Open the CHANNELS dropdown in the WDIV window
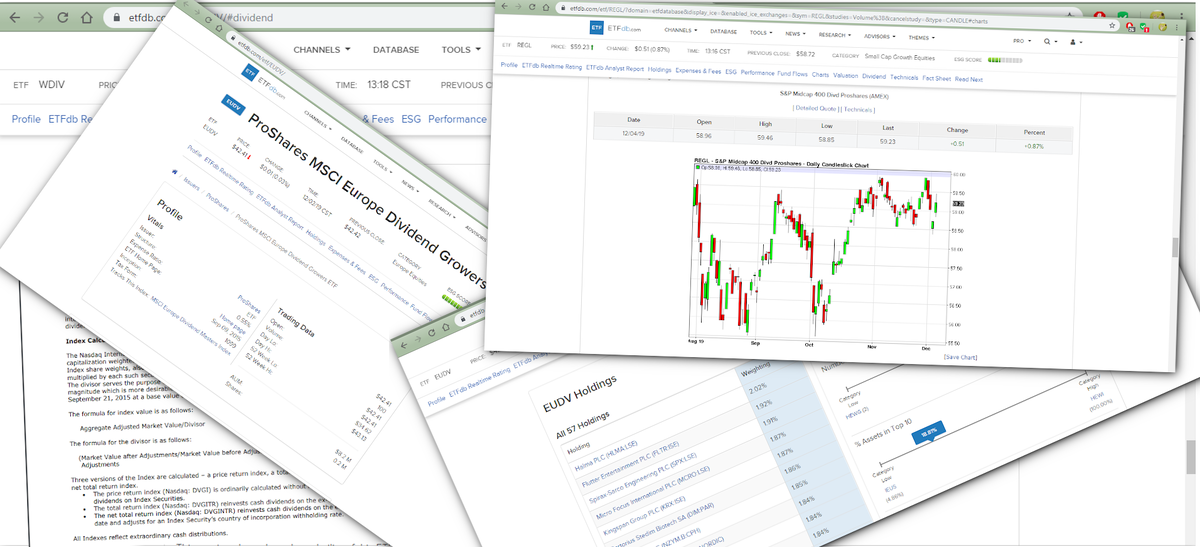The image size is (1200, 547). [321, 49]
